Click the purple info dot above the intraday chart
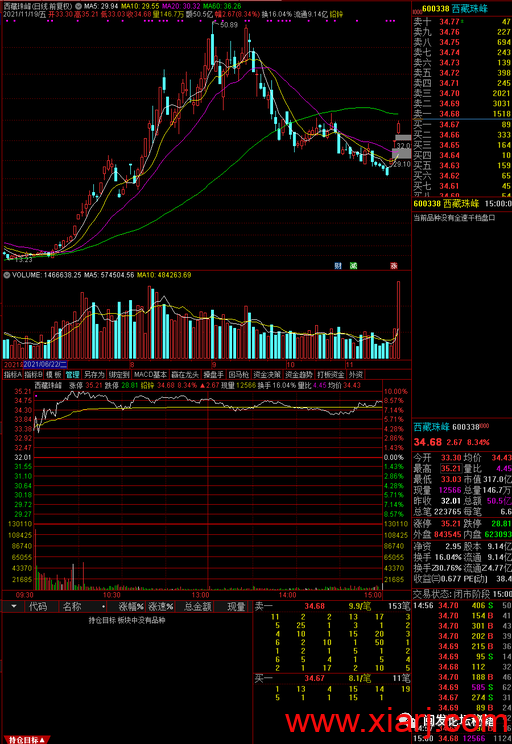The width and height of the screenshot is (512, 744). [x=37, y=395]
